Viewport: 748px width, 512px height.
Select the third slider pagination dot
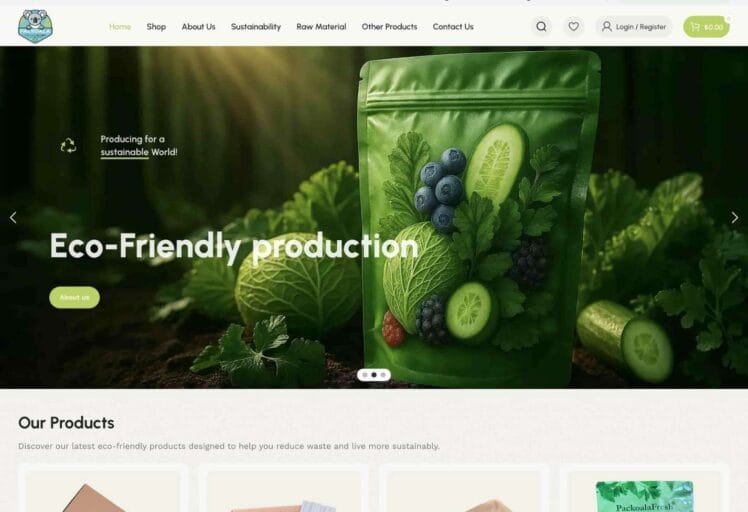point(383,375)
